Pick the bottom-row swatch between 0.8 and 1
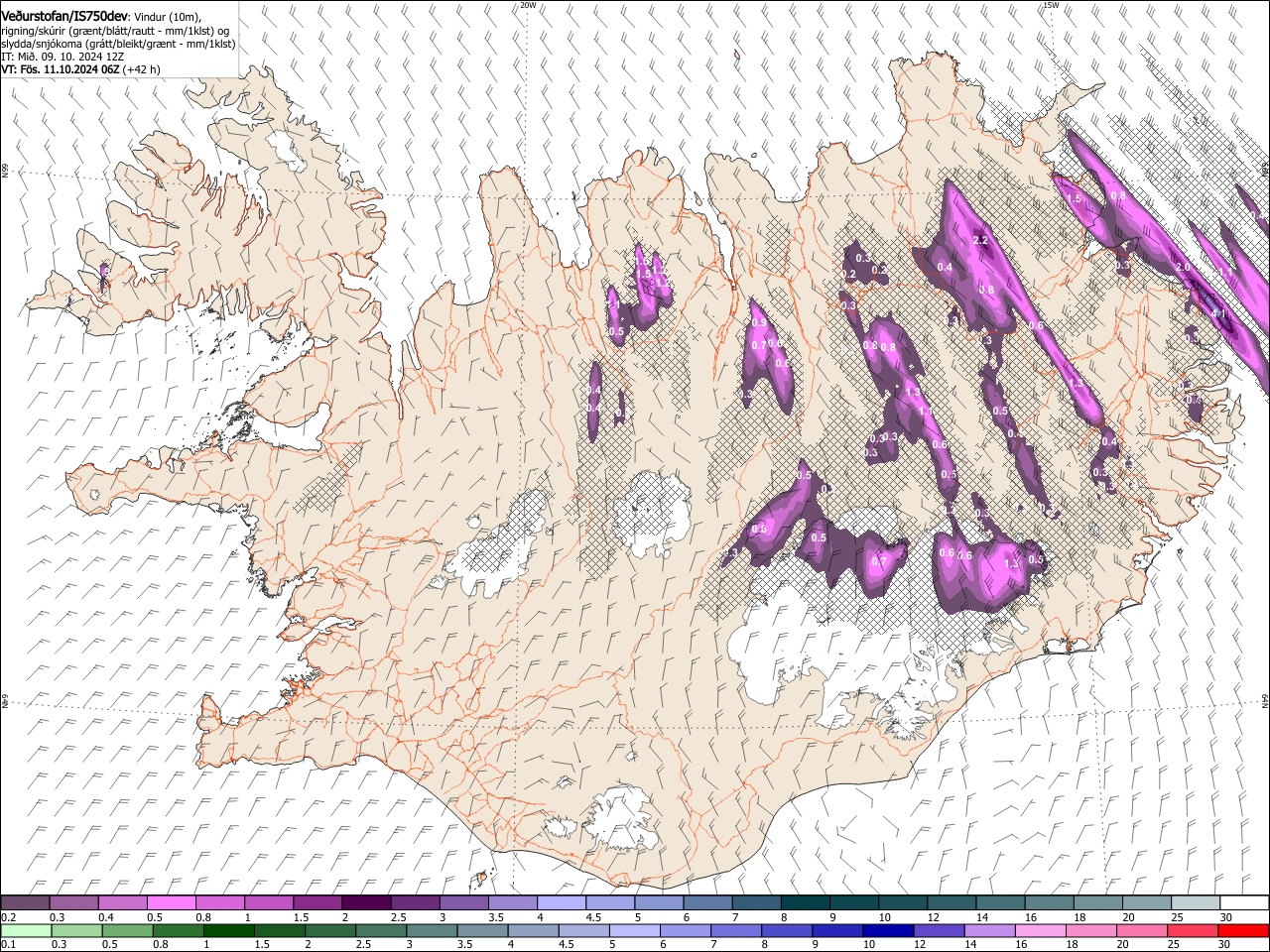 (x=178, y=930)
